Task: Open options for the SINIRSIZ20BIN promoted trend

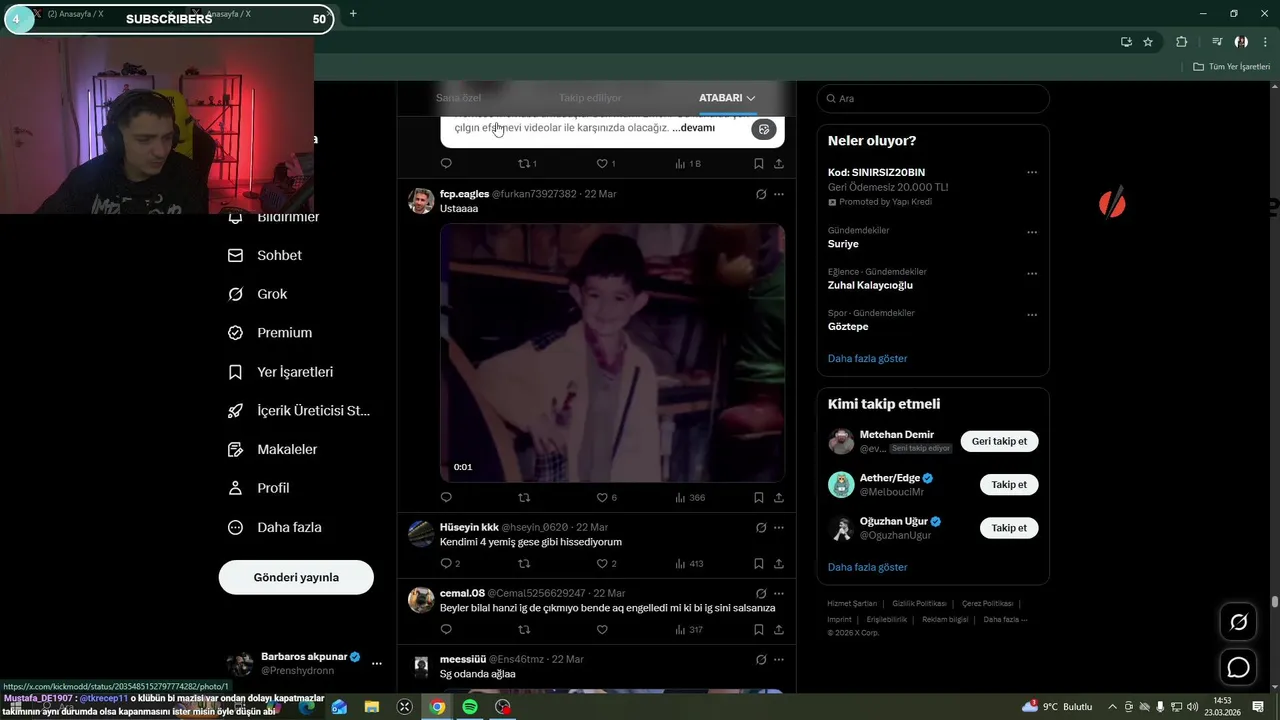Action: click(x=1032, y=172)
